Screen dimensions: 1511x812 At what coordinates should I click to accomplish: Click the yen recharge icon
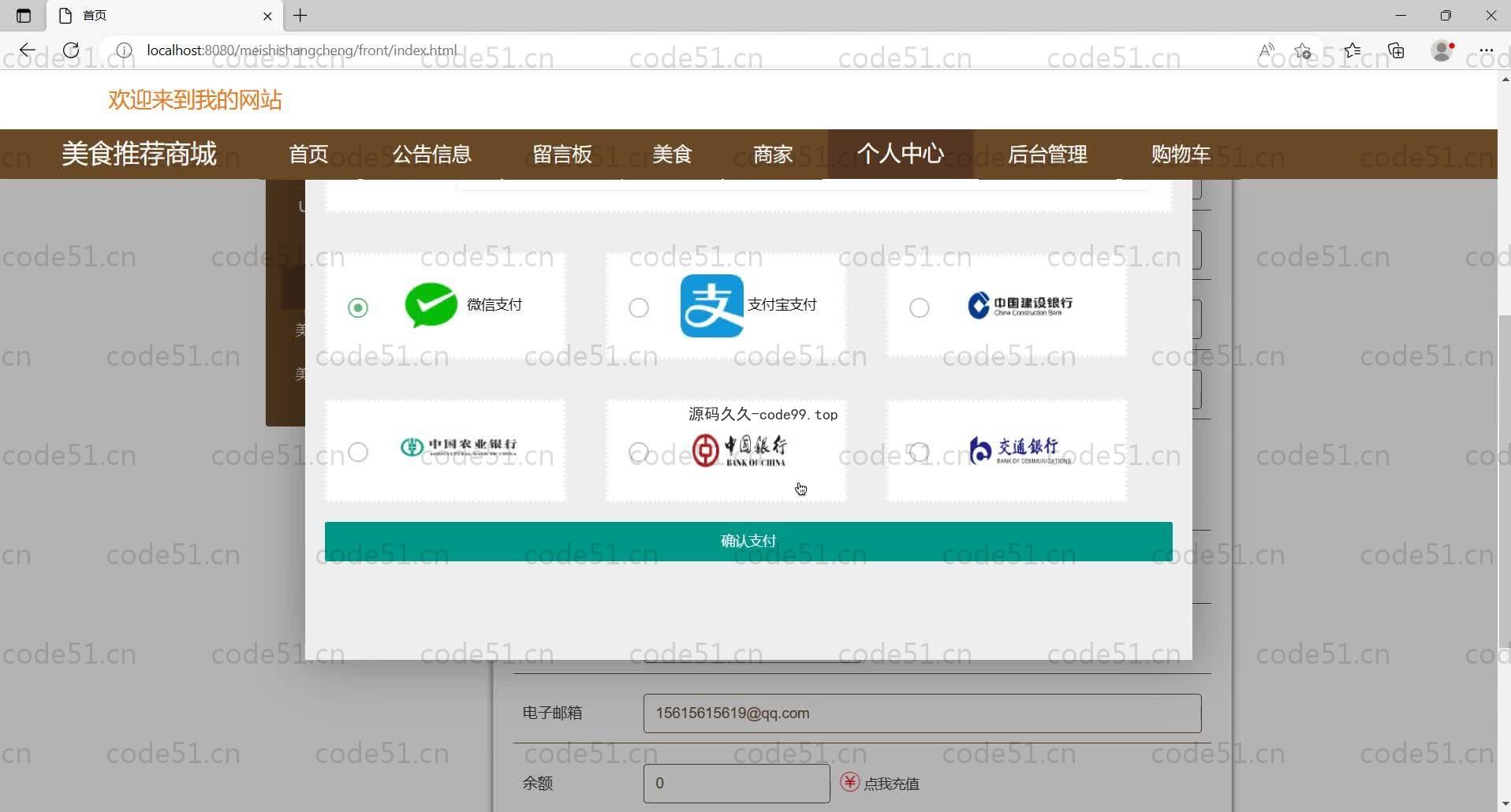849,782
